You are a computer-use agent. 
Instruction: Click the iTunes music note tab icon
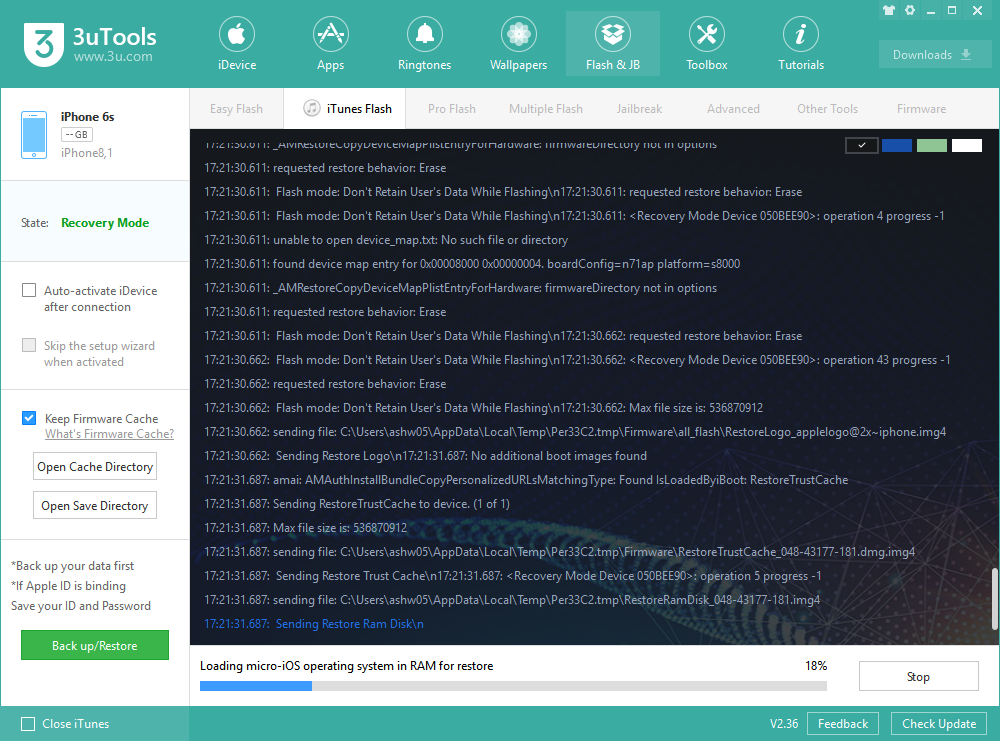pos(311,108)
